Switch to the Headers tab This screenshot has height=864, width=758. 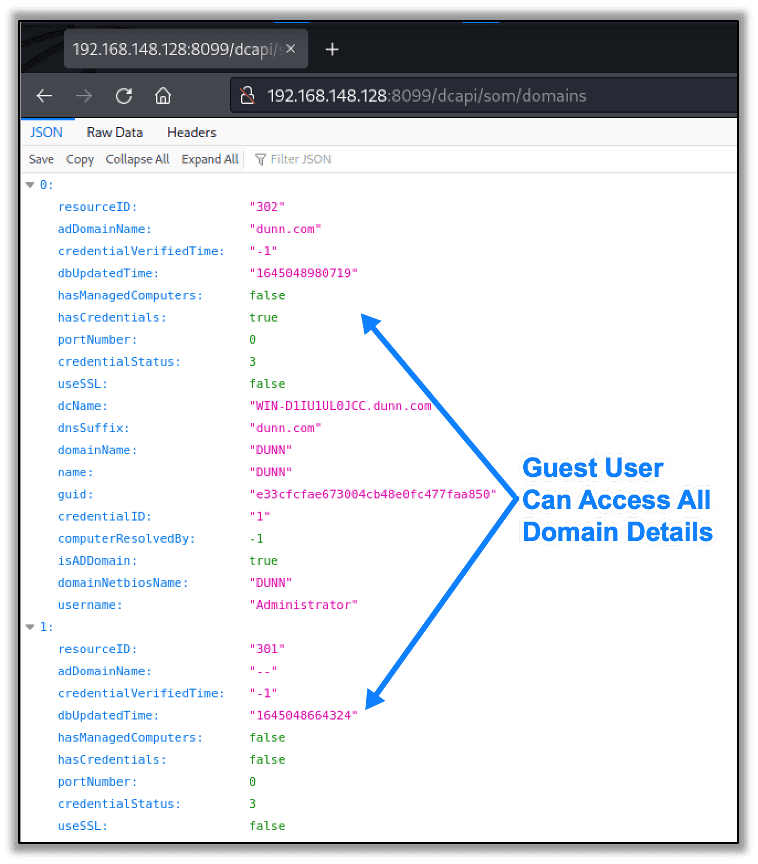191,132
